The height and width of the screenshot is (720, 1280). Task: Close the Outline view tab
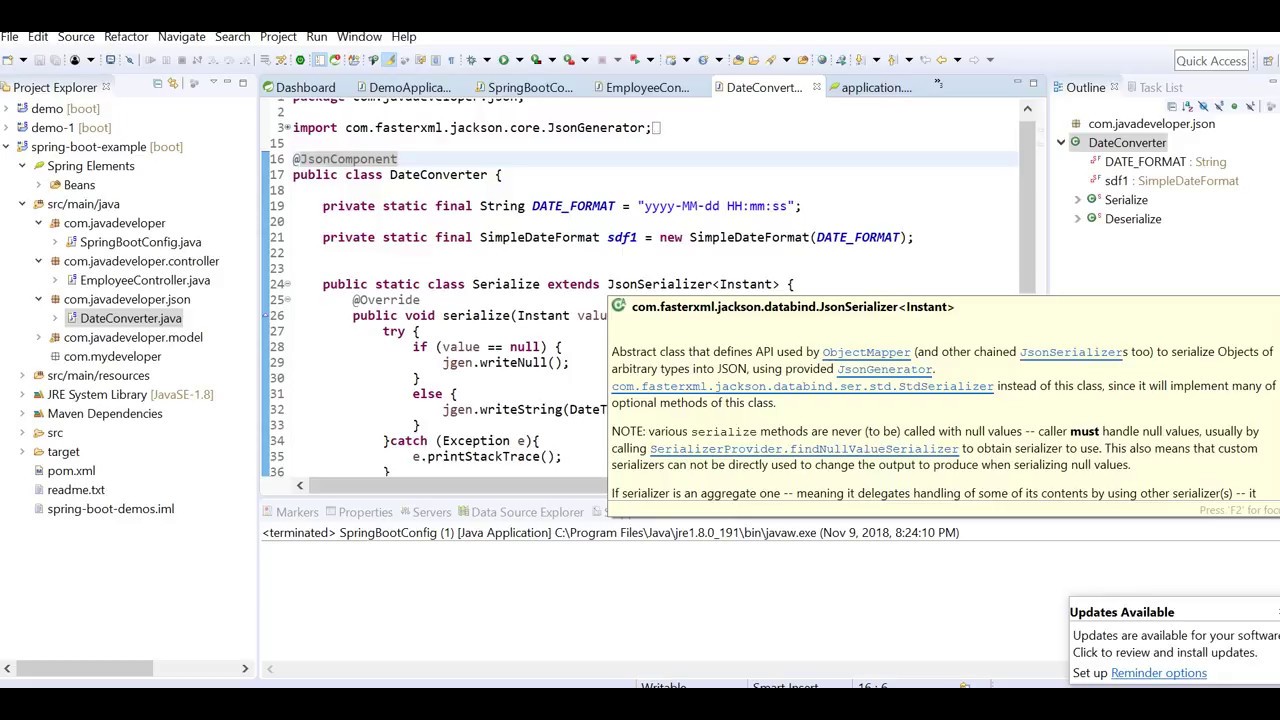[1114, 87]
